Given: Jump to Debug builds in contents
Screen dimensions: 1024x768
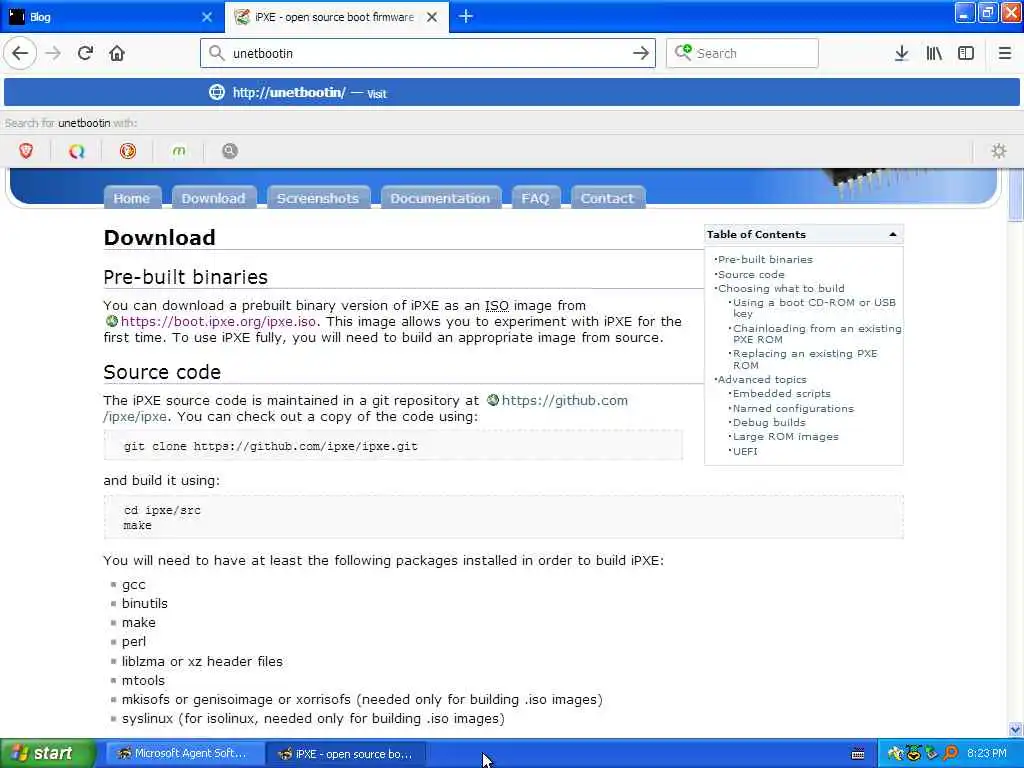Looking at the screenshot, I should click(x=769, y=423).
